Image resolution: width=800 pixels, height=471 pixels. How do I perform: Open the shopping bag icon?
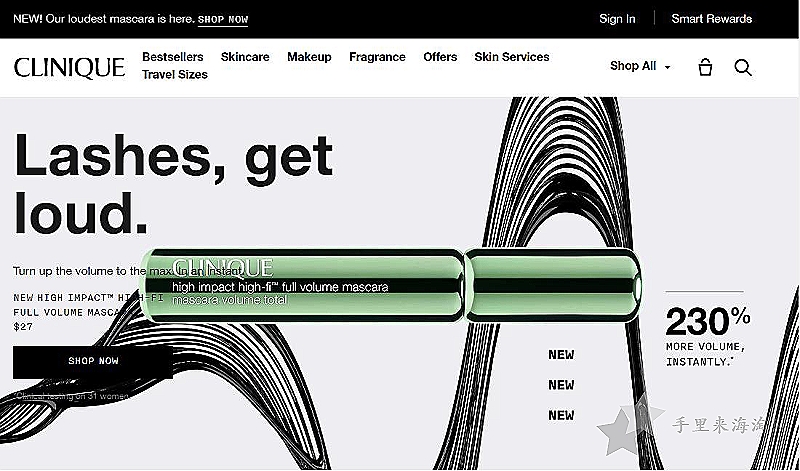pyautogui.click(x=705, y=67)
